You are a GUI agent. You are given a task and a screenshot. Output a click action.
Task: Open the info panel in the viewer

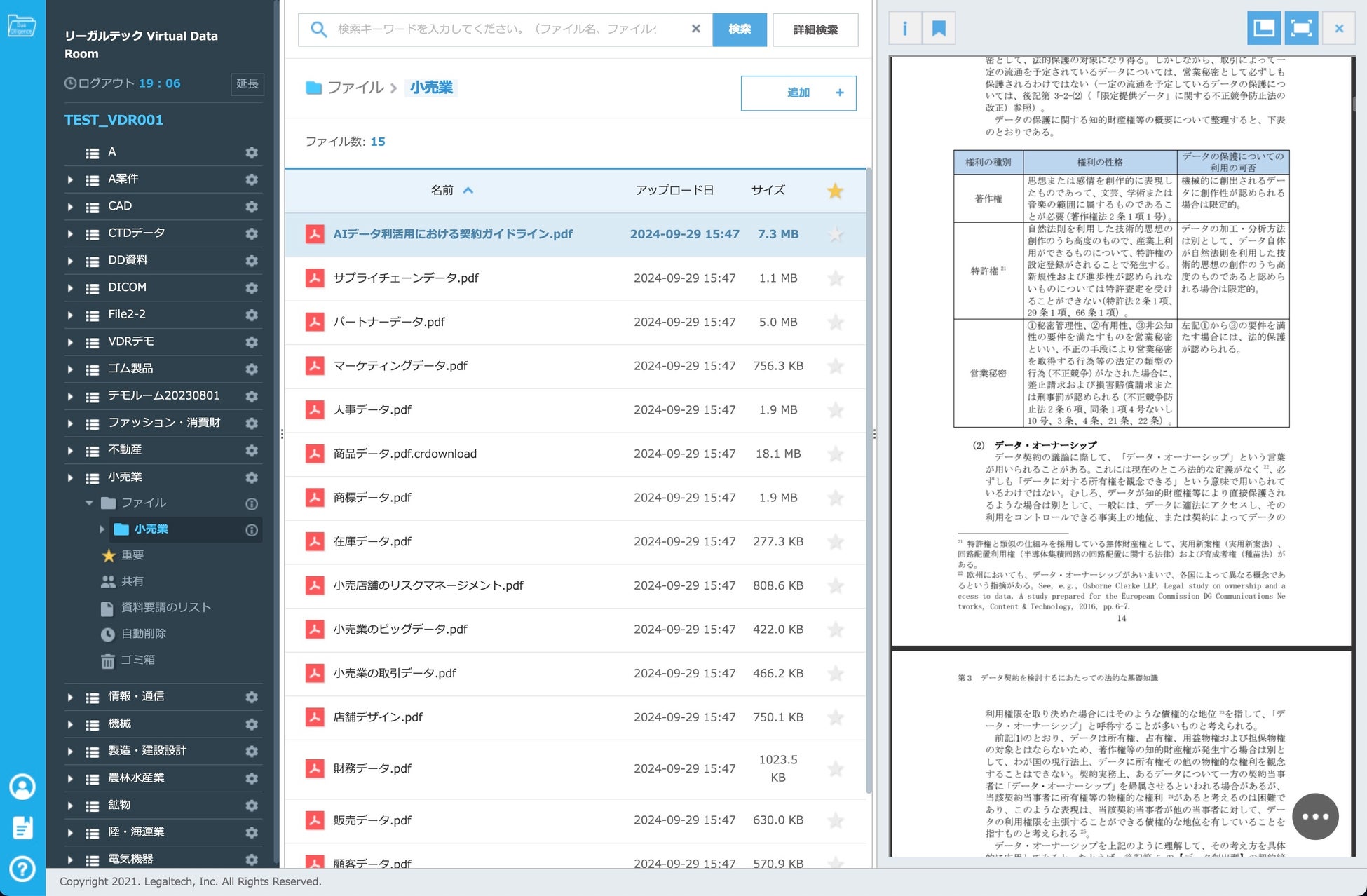click(x=905, y=29)
